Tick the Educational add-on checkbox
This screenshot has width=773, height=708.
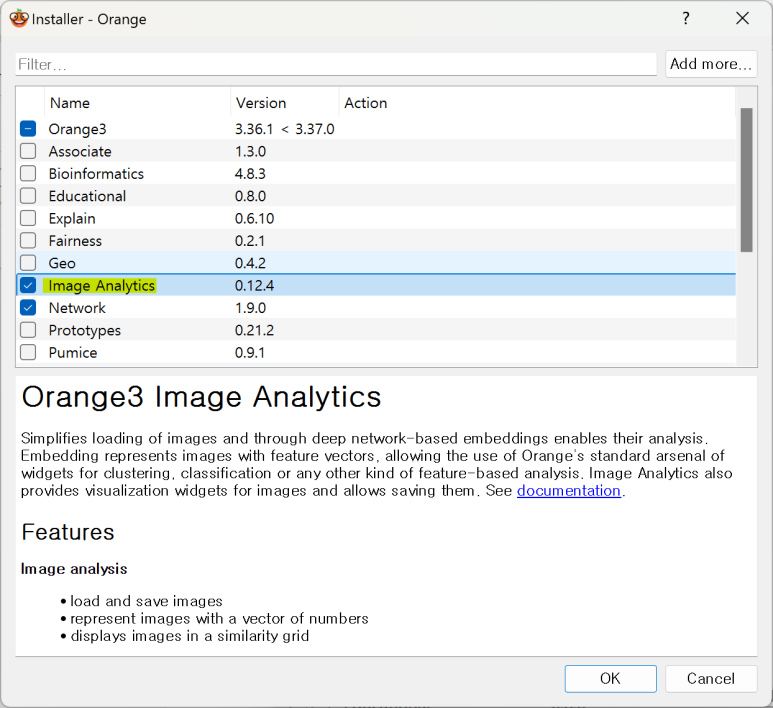(x=28, y=196)
